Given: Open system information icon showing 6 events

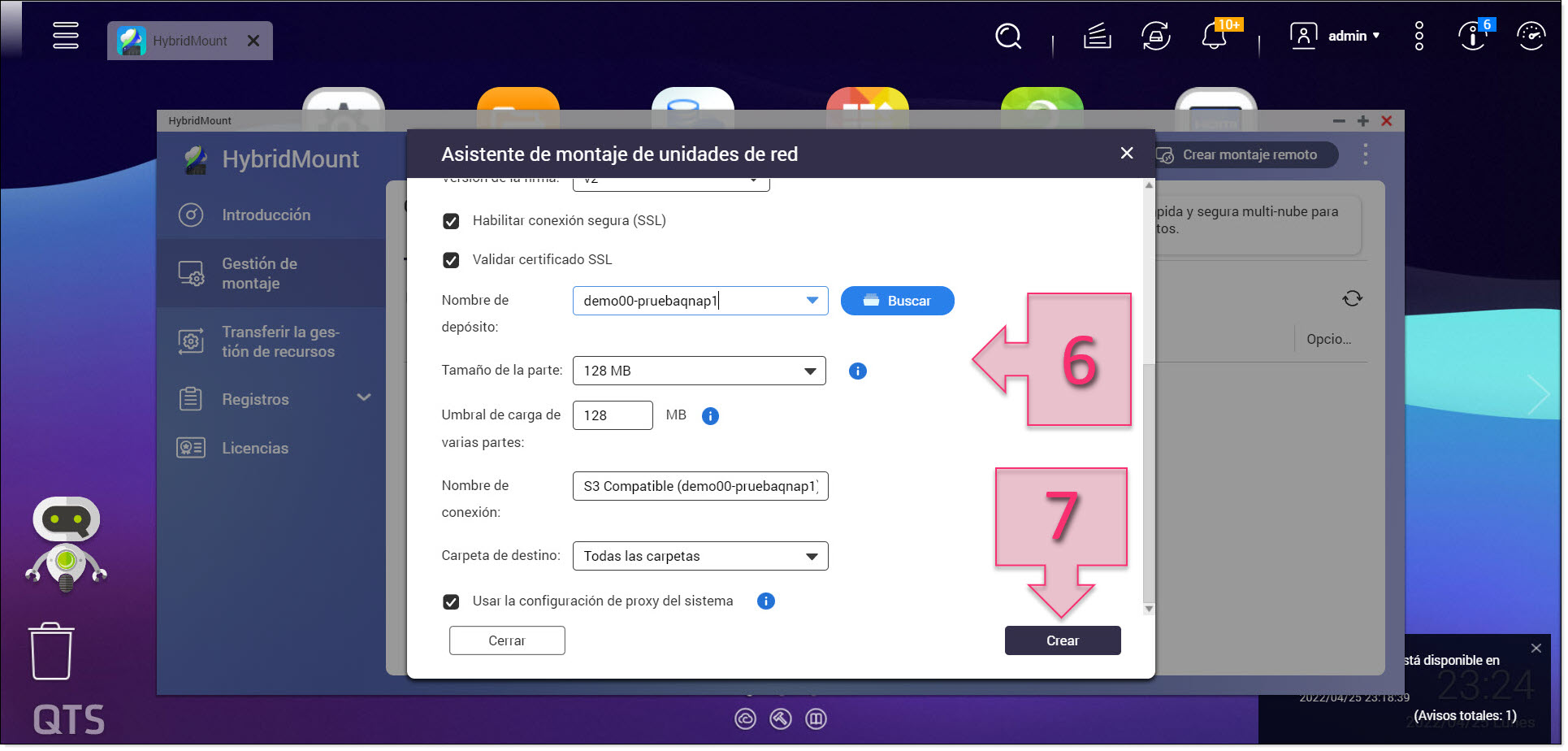Looking at the screenshot, I should (1472, 37).
